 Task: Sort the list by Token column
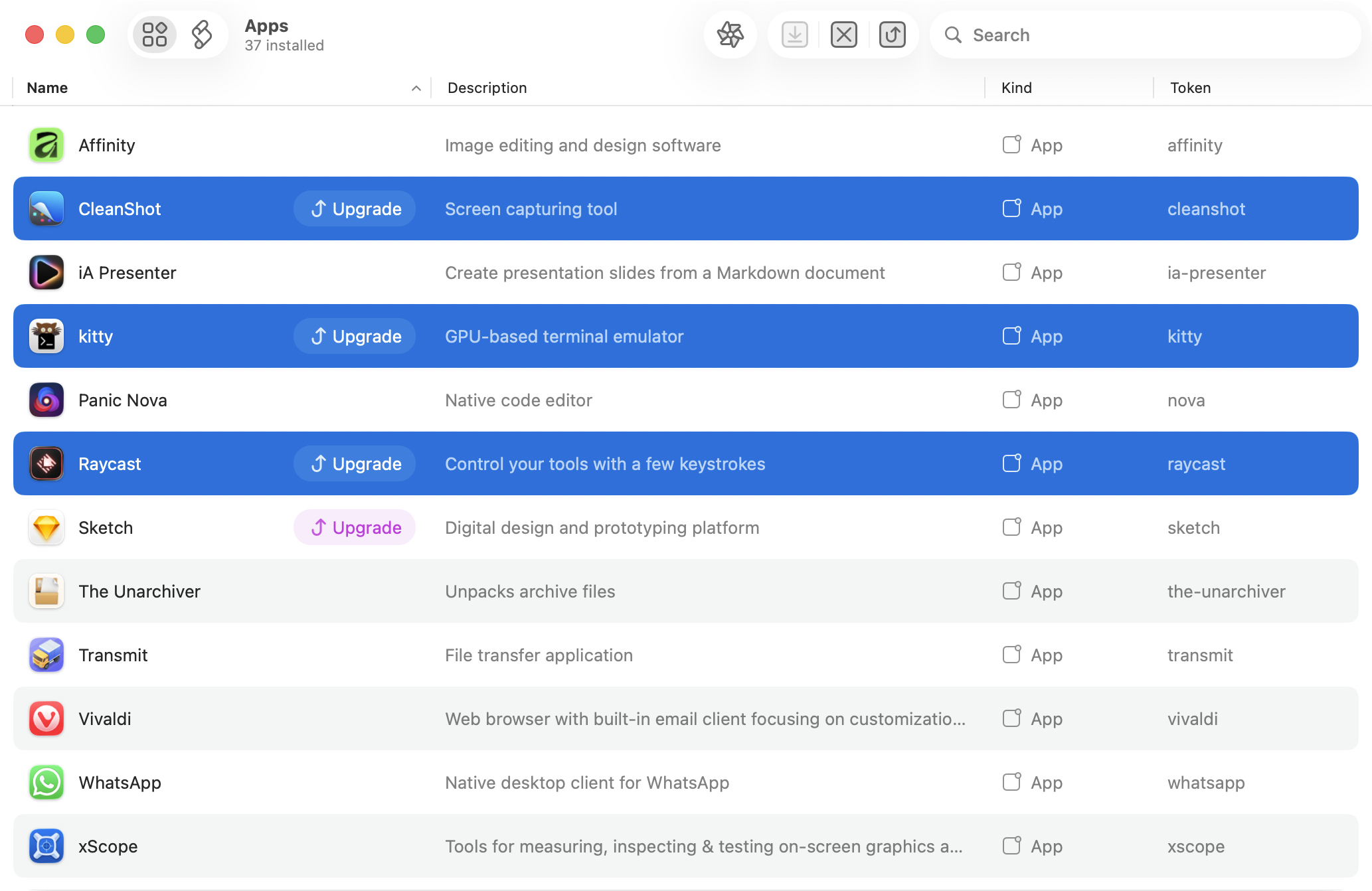[x=1190, y=88]
